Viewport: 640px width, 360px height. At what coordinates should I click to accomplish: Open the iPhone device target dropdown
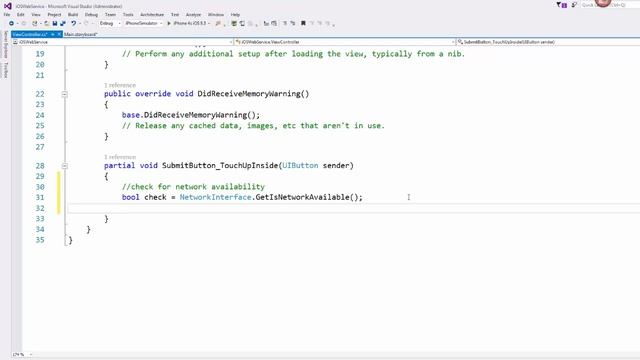192,23
